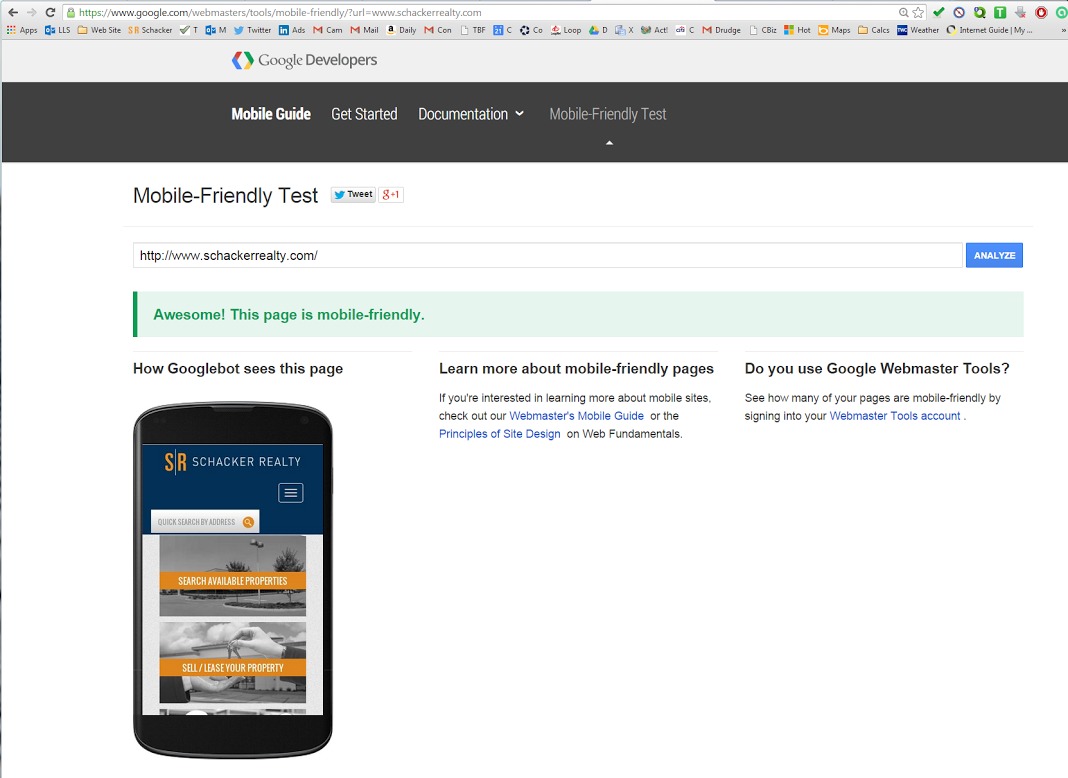Open the Weather bookmark

(x=918, y=30)
